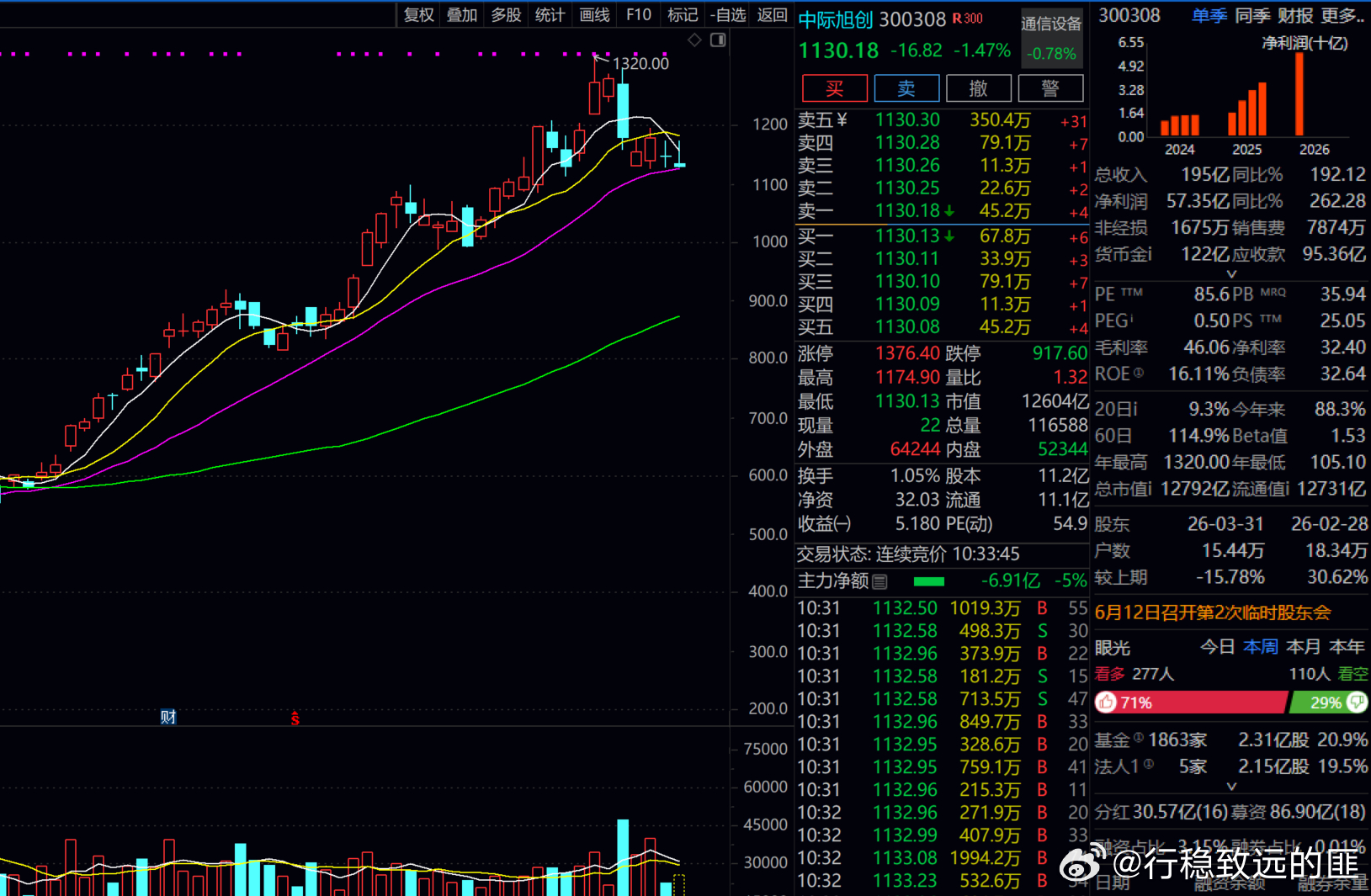Click the info icon next to ROE

coord(1139,373)
